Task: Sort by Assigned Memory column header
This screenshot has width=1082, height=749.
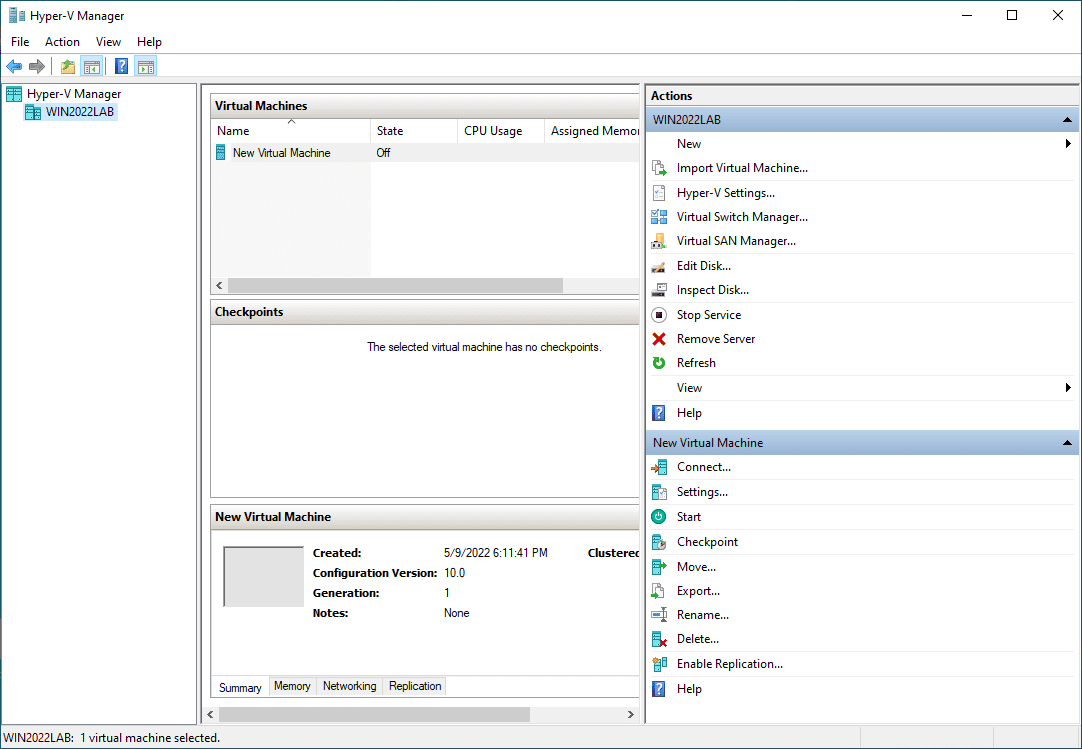Action: pyautogui.click(x=593, y=130)
